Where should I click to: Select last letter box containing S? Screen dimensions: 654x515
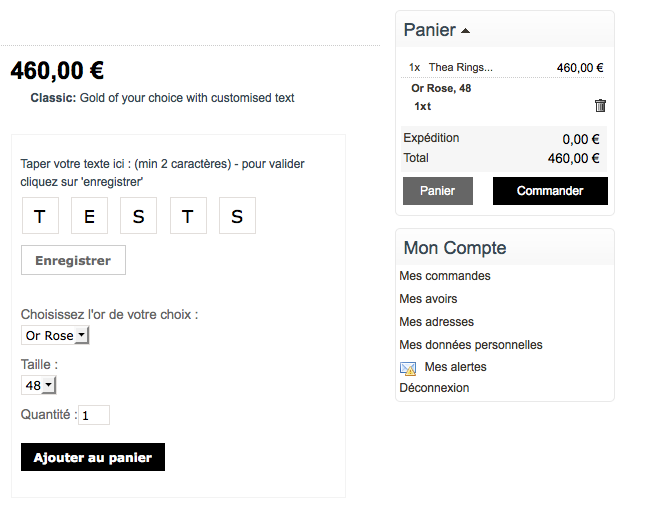[237, 216]
